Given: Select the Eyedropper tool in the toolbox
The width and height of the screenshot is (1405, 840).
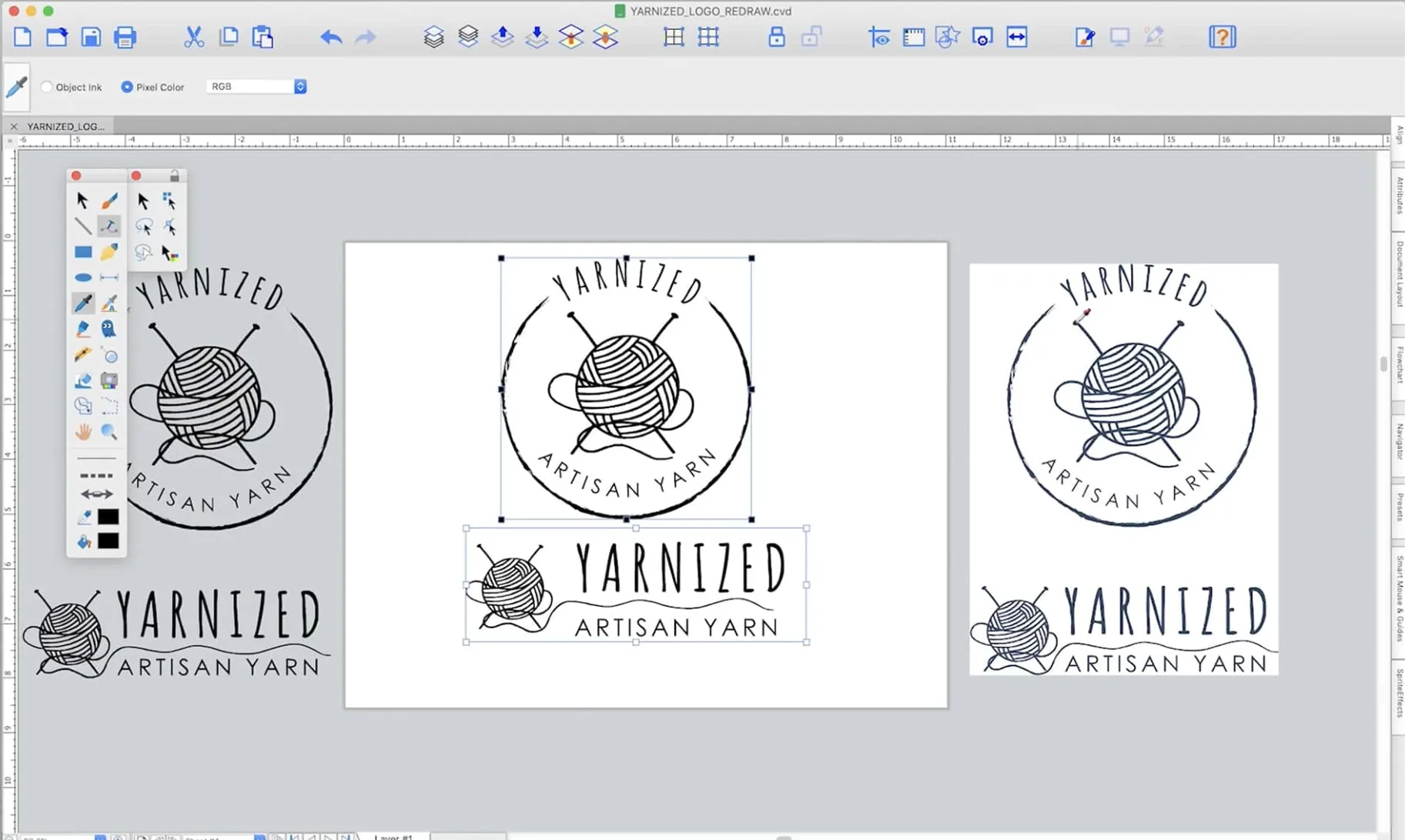Looking at the screenshot, I should click(x=83, y=303).
